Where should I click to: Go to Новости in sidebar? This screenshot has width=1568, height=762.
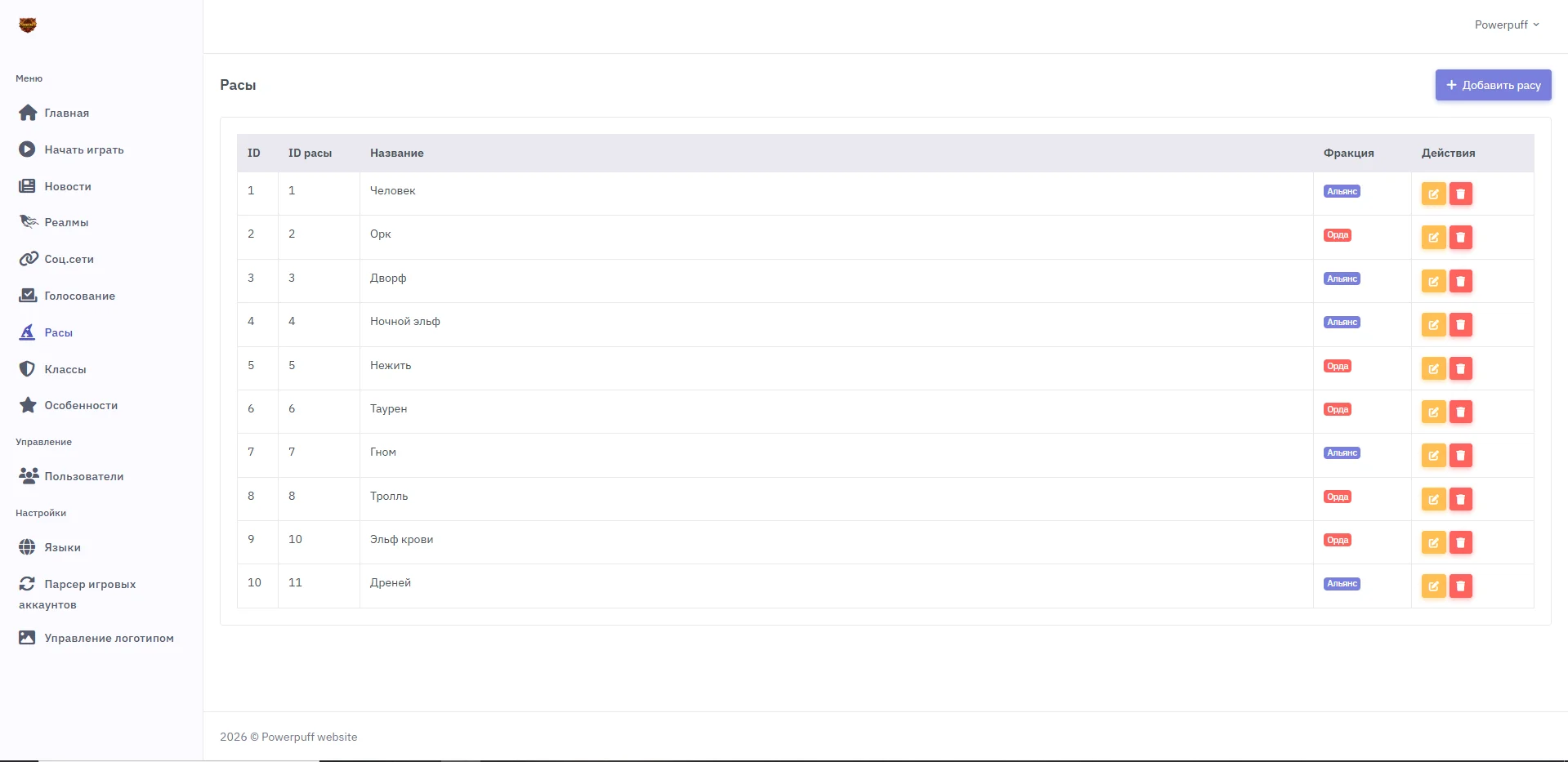[68, 186]
